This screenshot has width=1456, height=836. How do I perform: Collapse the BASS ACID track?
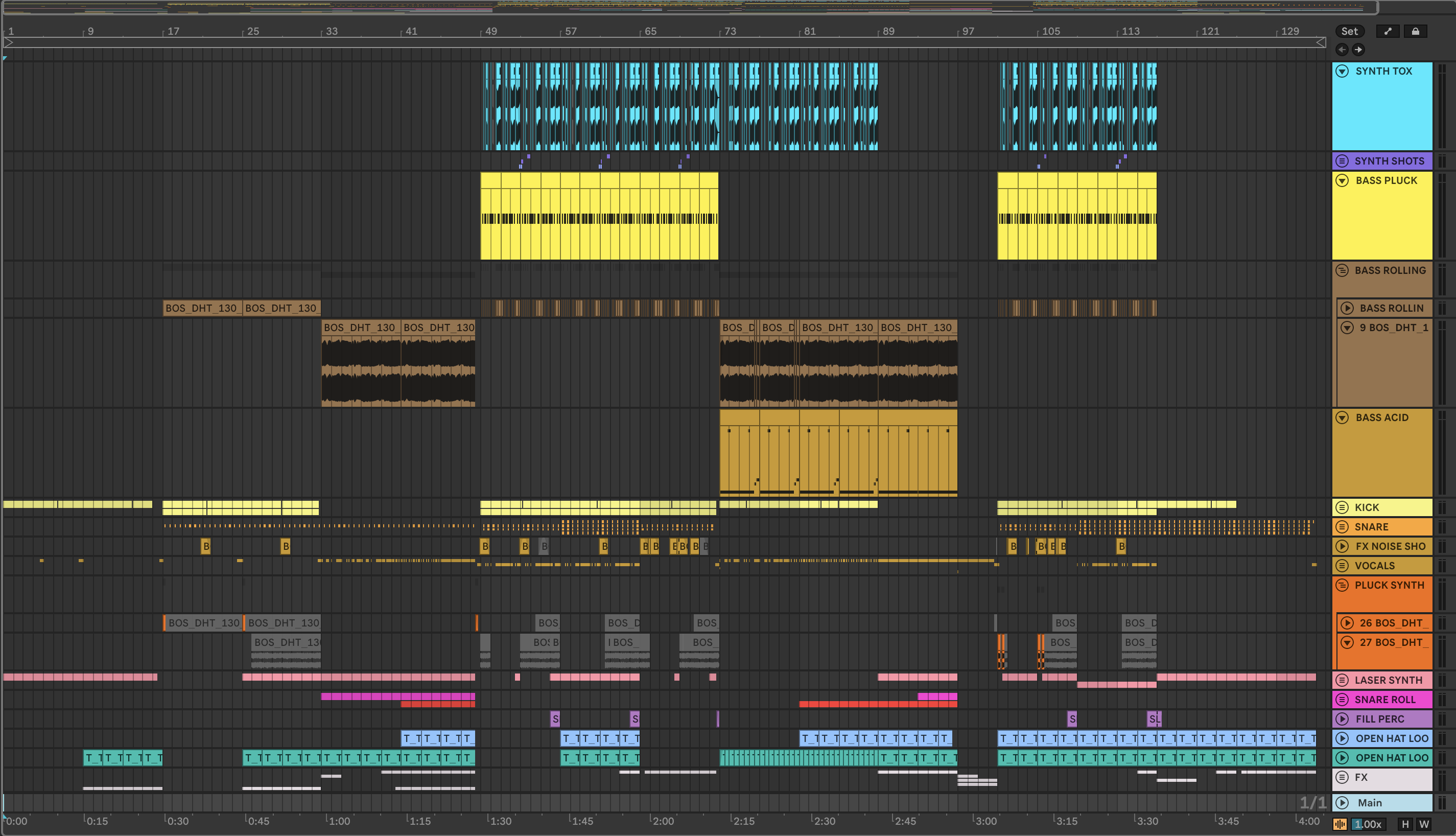tap(1342, 417)
